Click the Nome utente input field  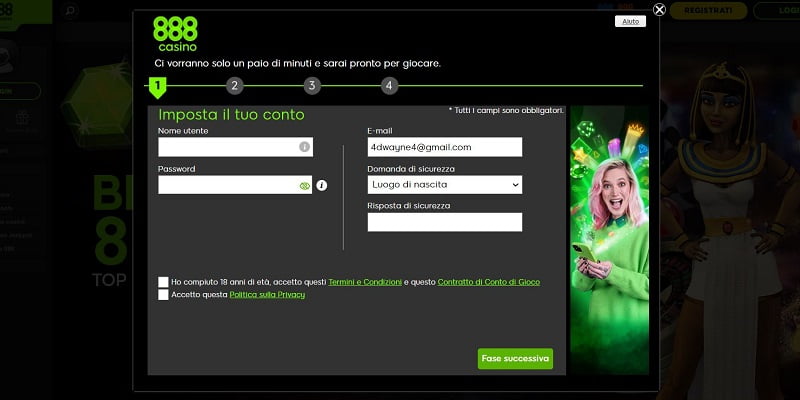coord(235,147)
